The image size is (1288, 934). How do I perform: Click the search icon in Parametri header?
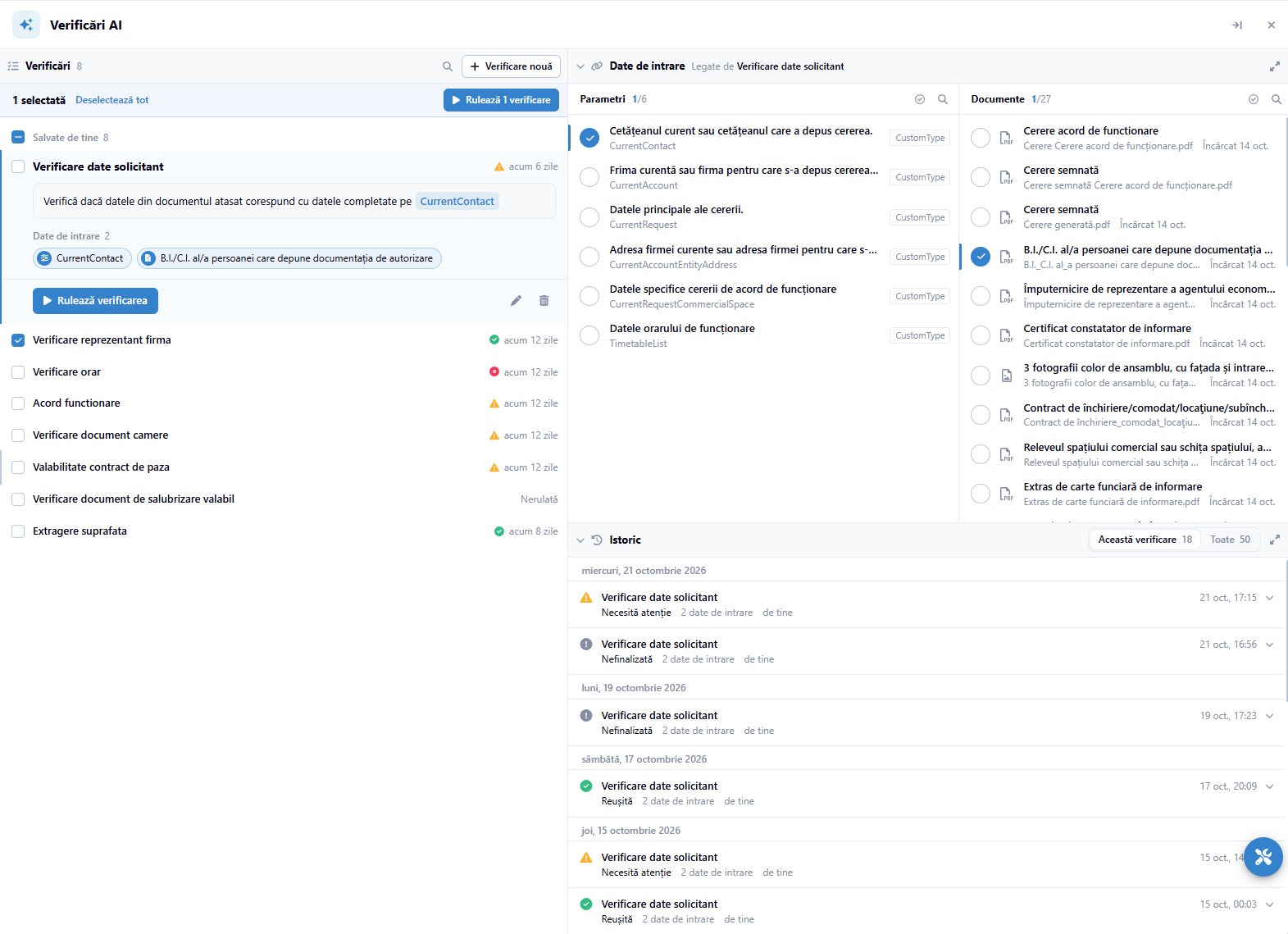(943, 99)
